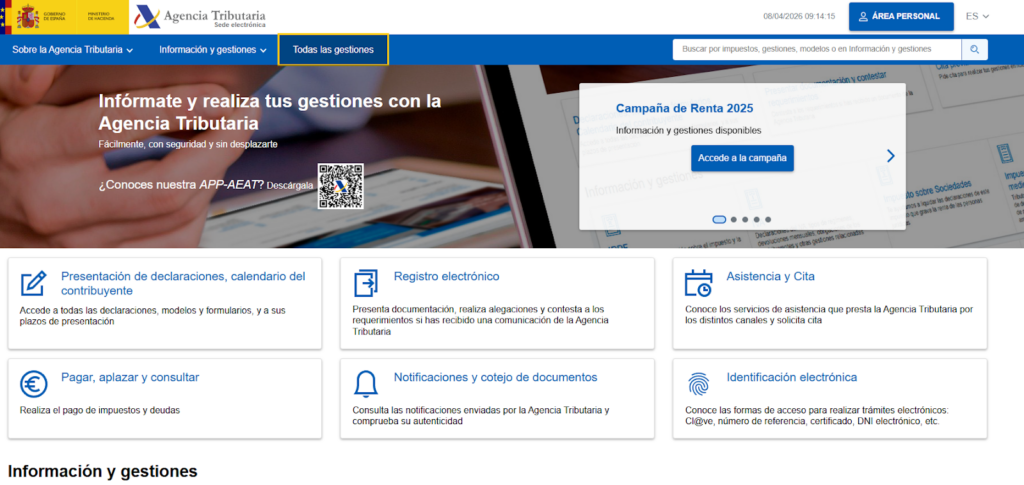Select the first carousel indicator dot
1024x485 pixels.
click(x=719, y=220)
